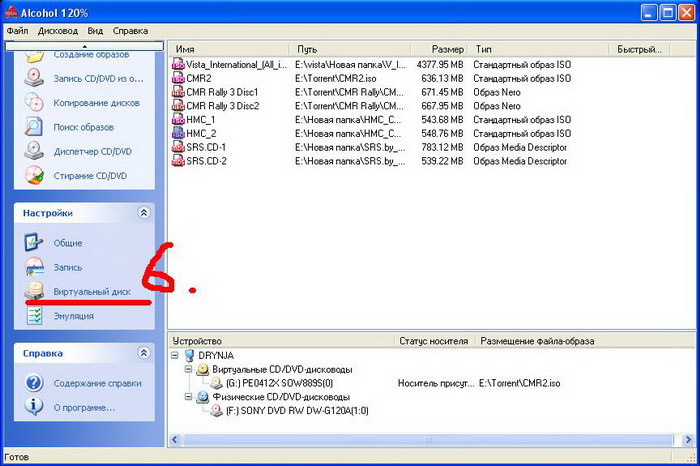Click the Копирование дисков icon
Screen dimensions: 700x466
pos(34,103)
